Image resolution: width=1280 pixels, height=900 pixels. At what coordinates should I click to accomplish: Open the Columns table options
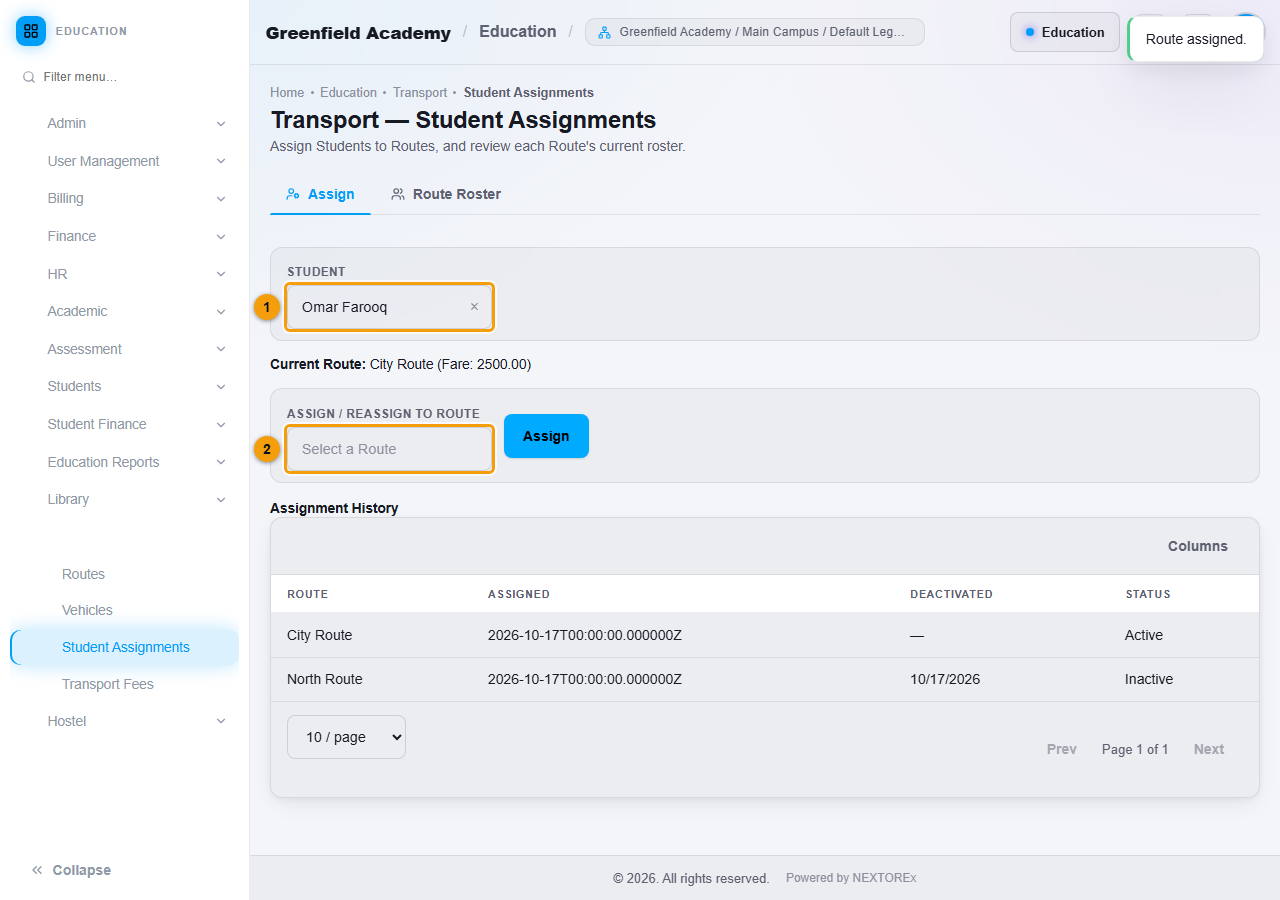pyautogui.click(x=1197, y=546)
